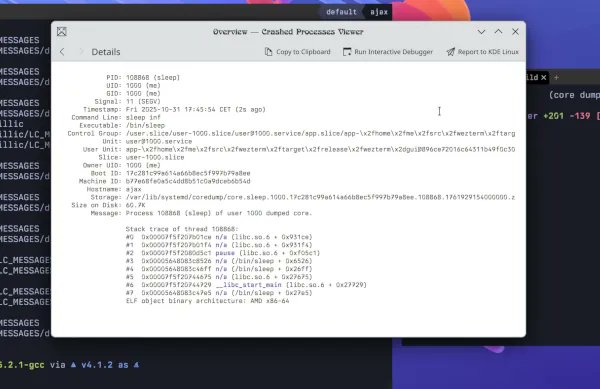The width and height of the screenshot is (600, 389).
Task: Click the Hostname value 'ajax'
Action: tap(134, 189)
